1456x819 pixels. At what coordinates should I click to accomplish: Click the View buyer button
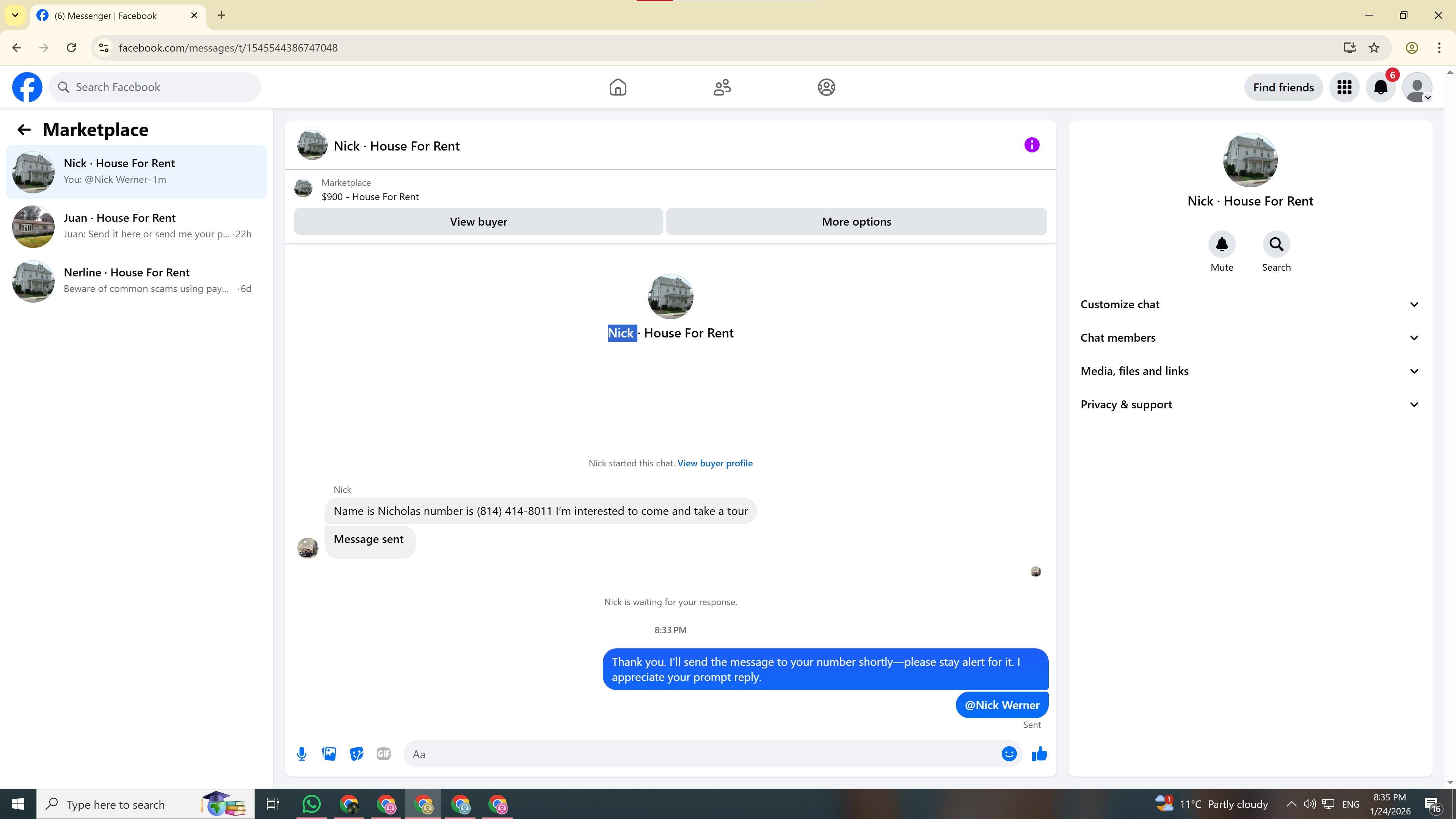[x=478, y=221]
